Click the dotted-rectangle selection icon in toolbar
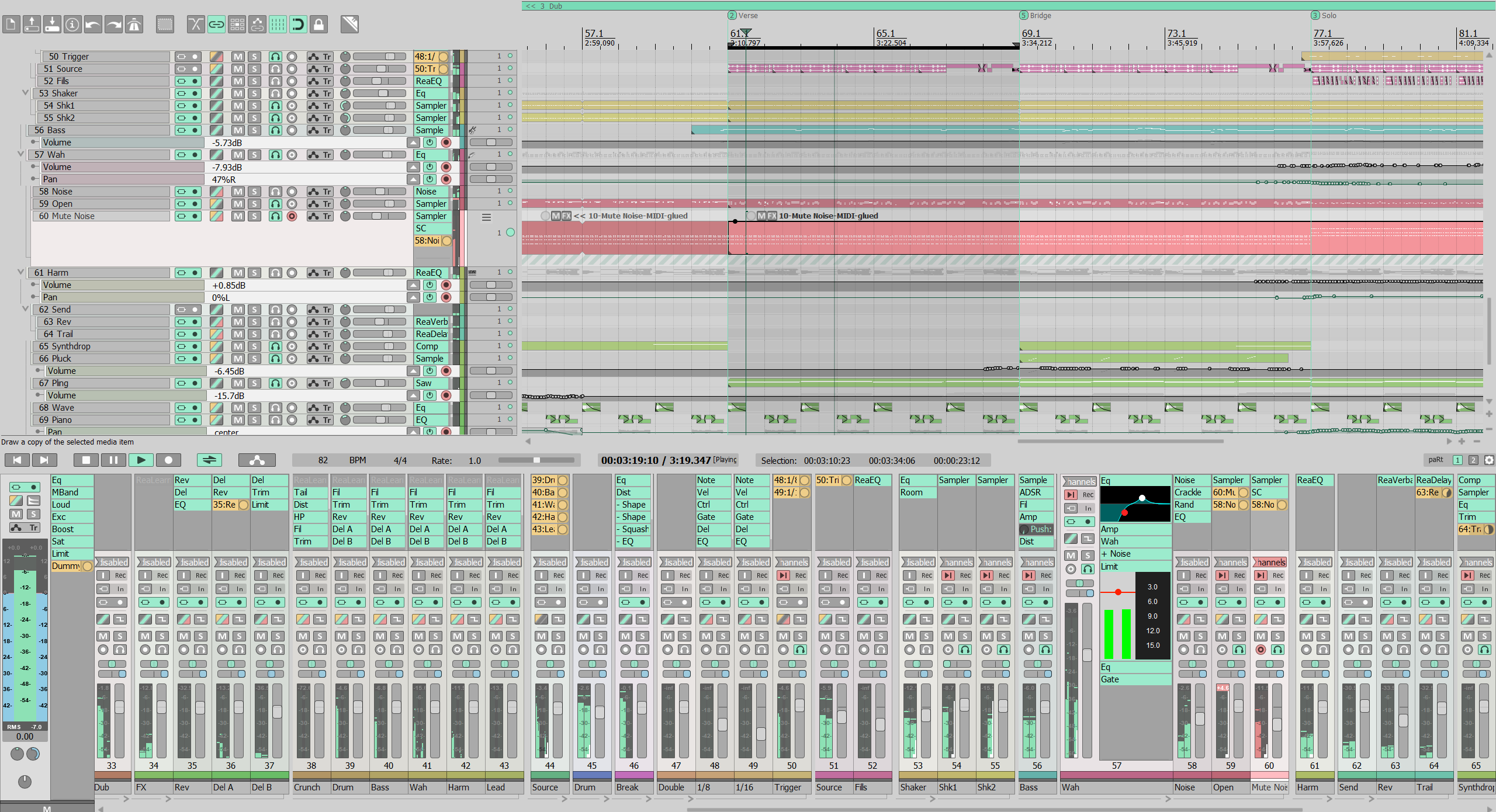1496x812 pixels. (165, 25)
